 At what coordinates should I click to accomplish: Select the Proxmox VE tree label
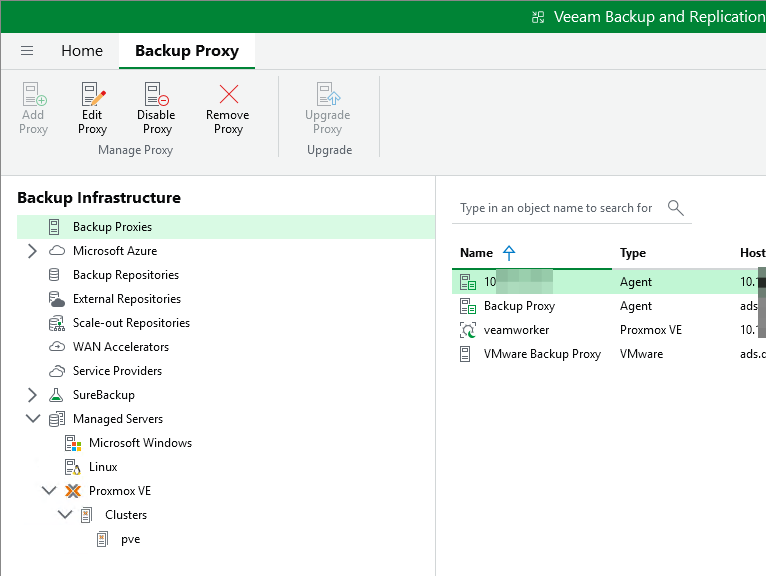click(x=120, y=491)
